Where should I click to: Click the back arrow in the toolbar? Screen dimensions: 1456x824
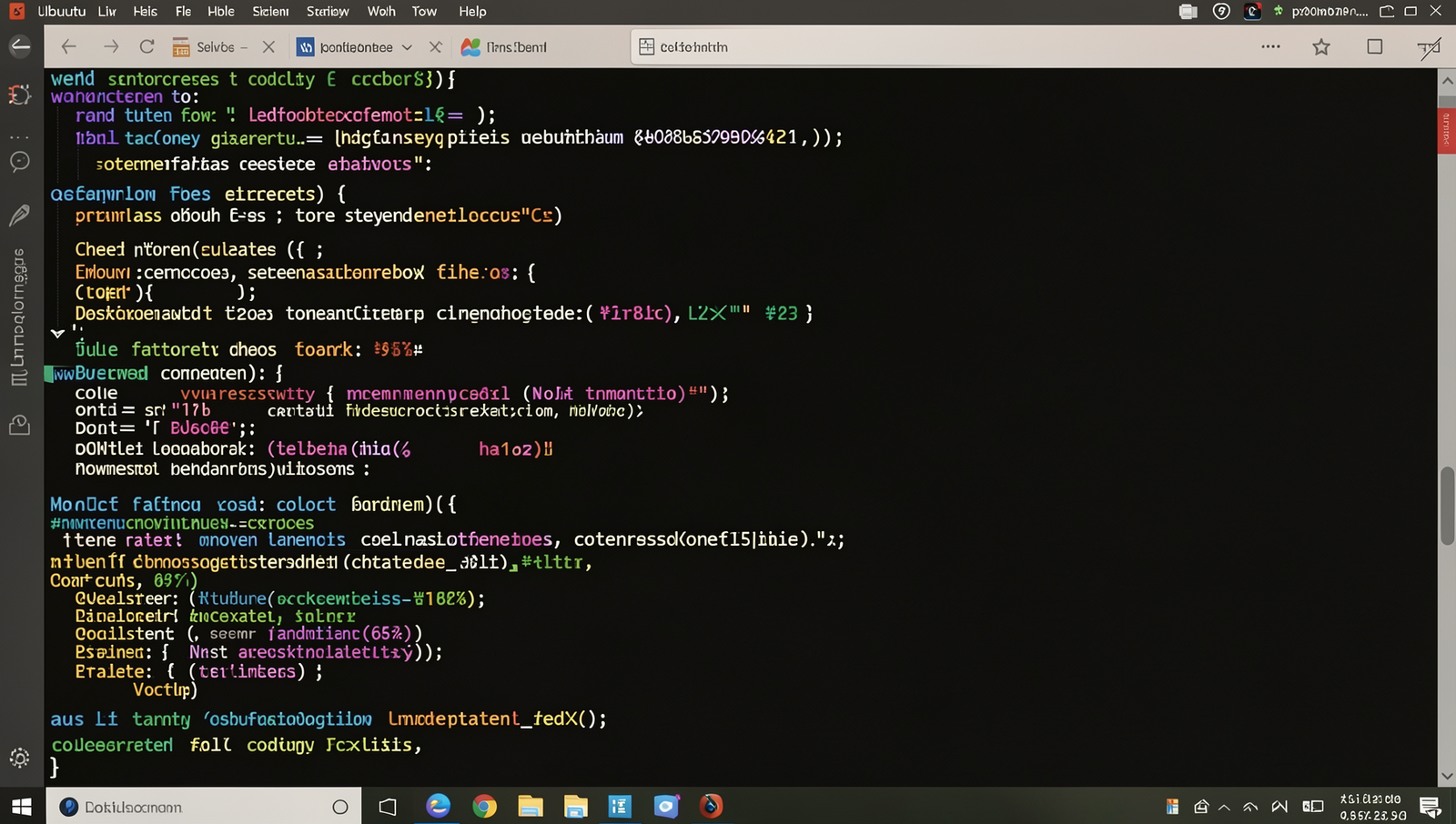(x=68, y=46)
